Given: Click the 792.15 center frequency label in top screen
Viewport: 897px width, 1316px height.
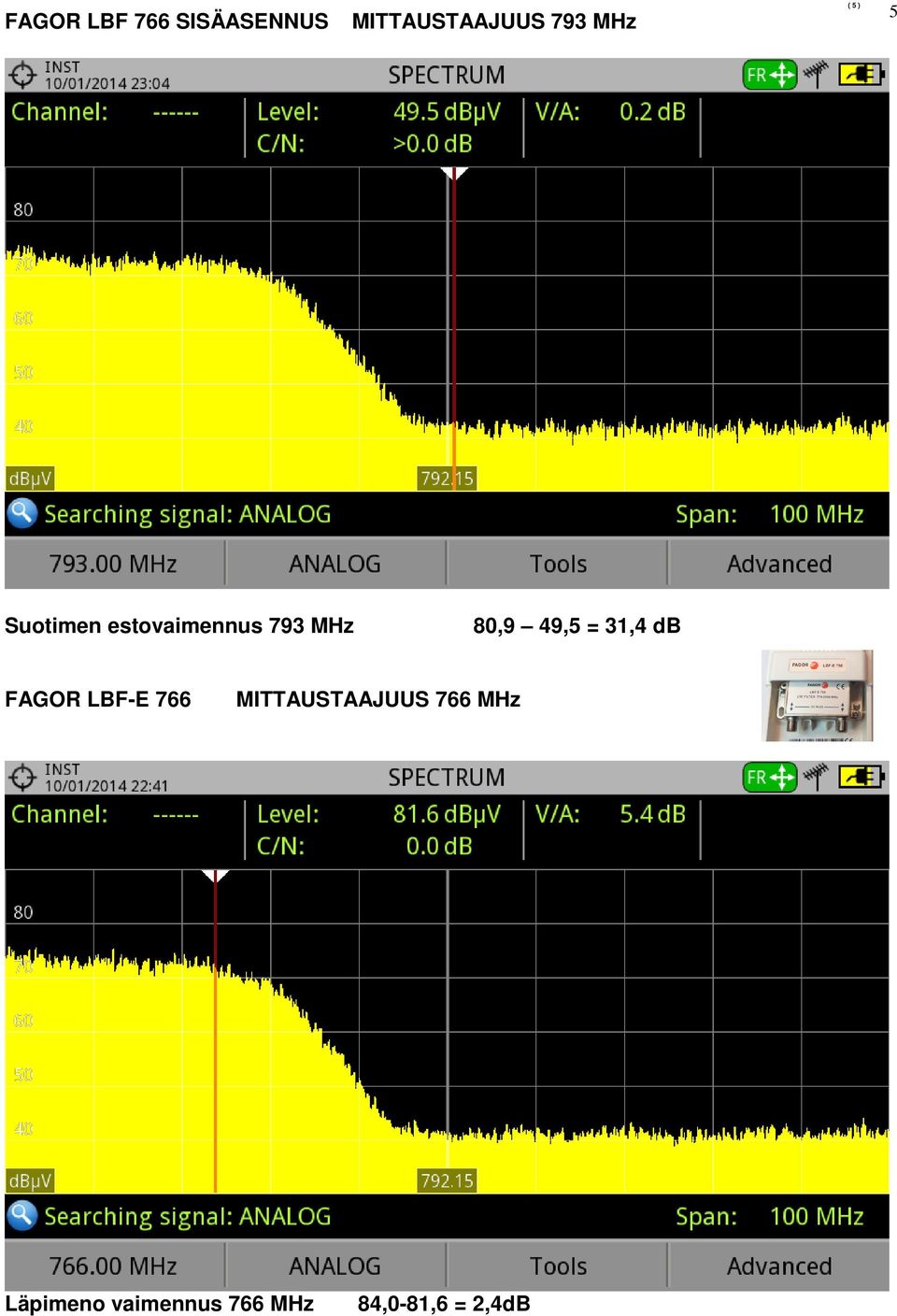Looking at the screenshot, I should click(x=448, y=479).
